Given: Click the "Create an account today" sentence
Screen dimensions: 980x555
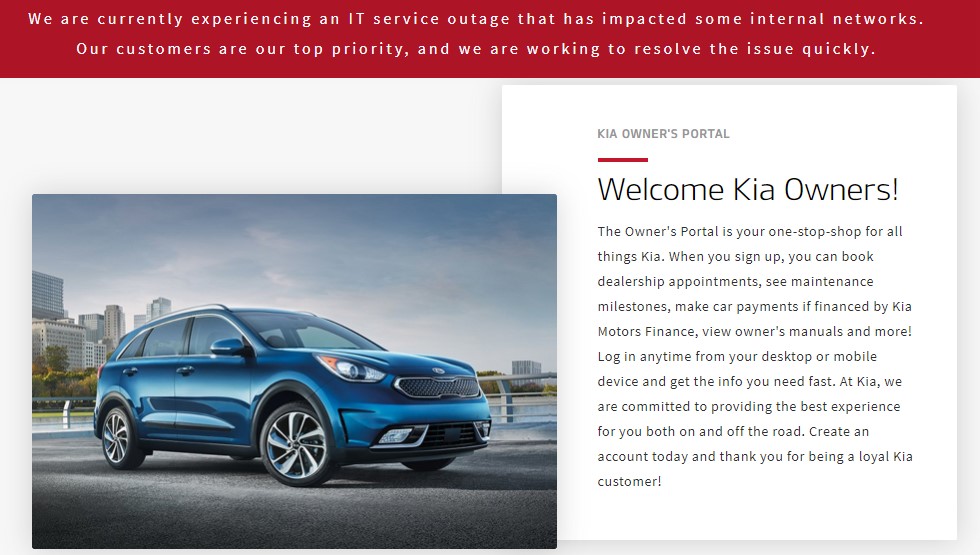Looking at the screenshot, I should (755, 444).
